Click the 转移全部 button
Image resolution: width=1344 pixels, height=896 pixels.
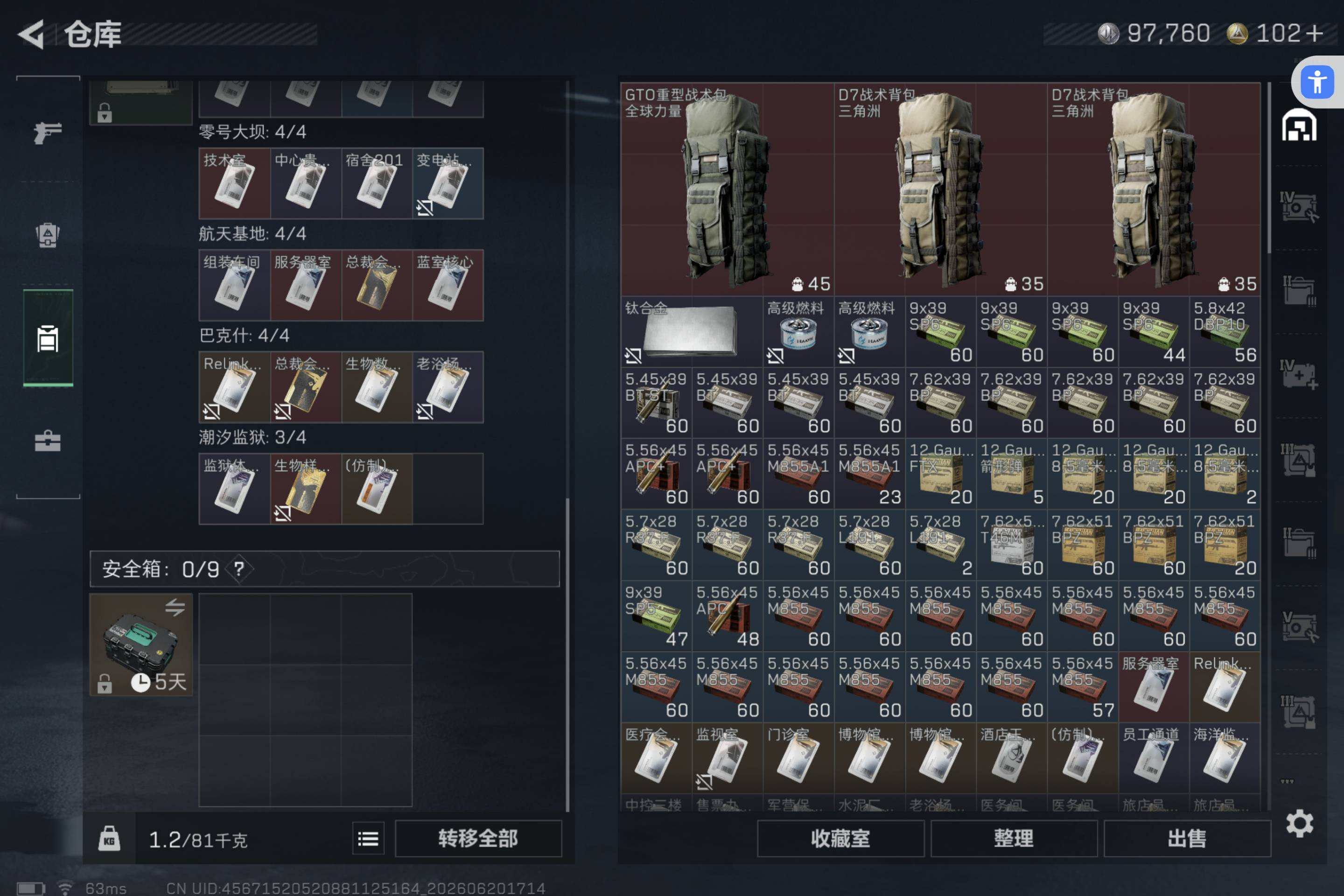(x=478, y=838)
